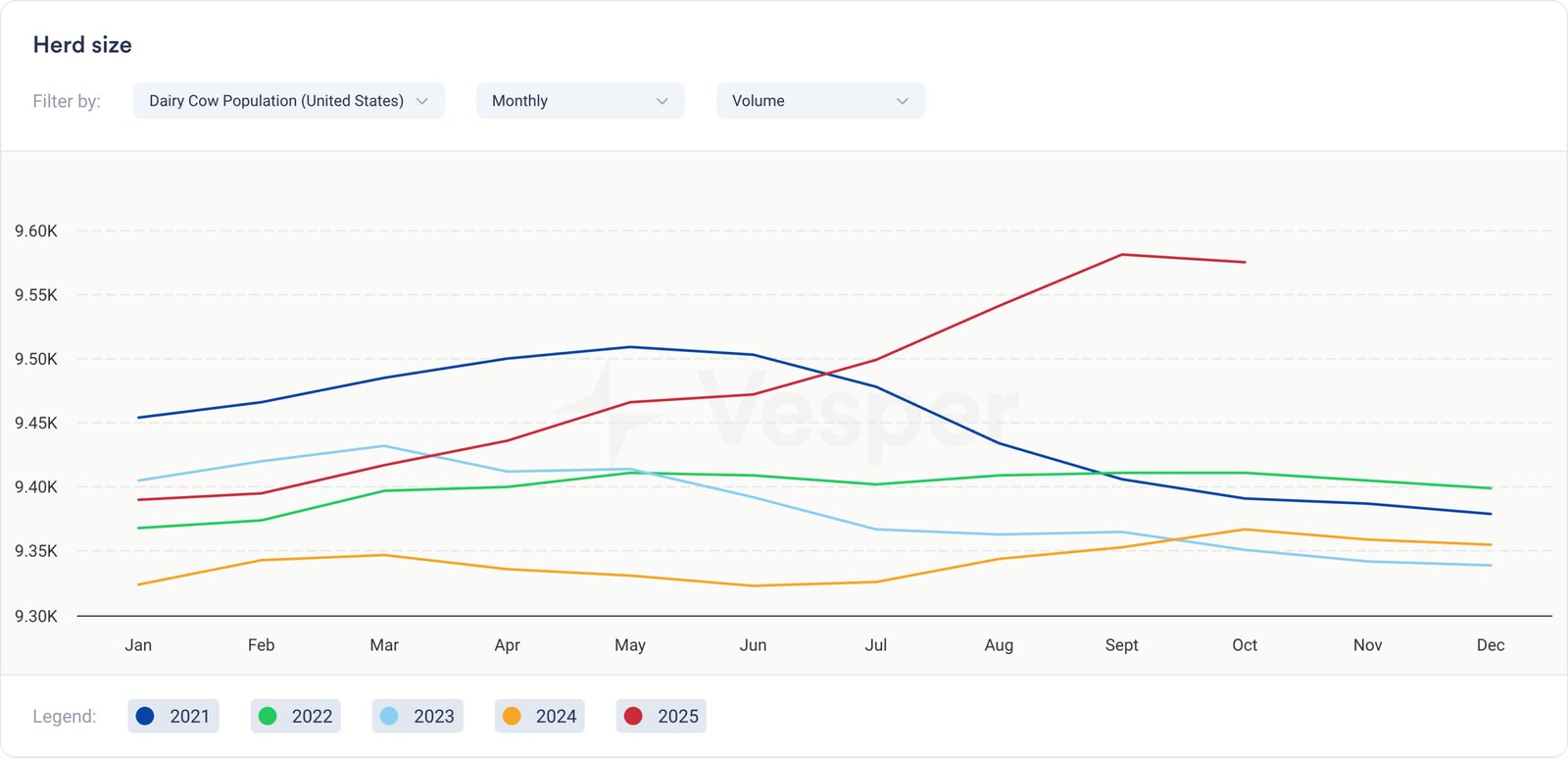Open the Volume filter dropdown
This screenshot has height=758, width=1568.
click(819, 101)
